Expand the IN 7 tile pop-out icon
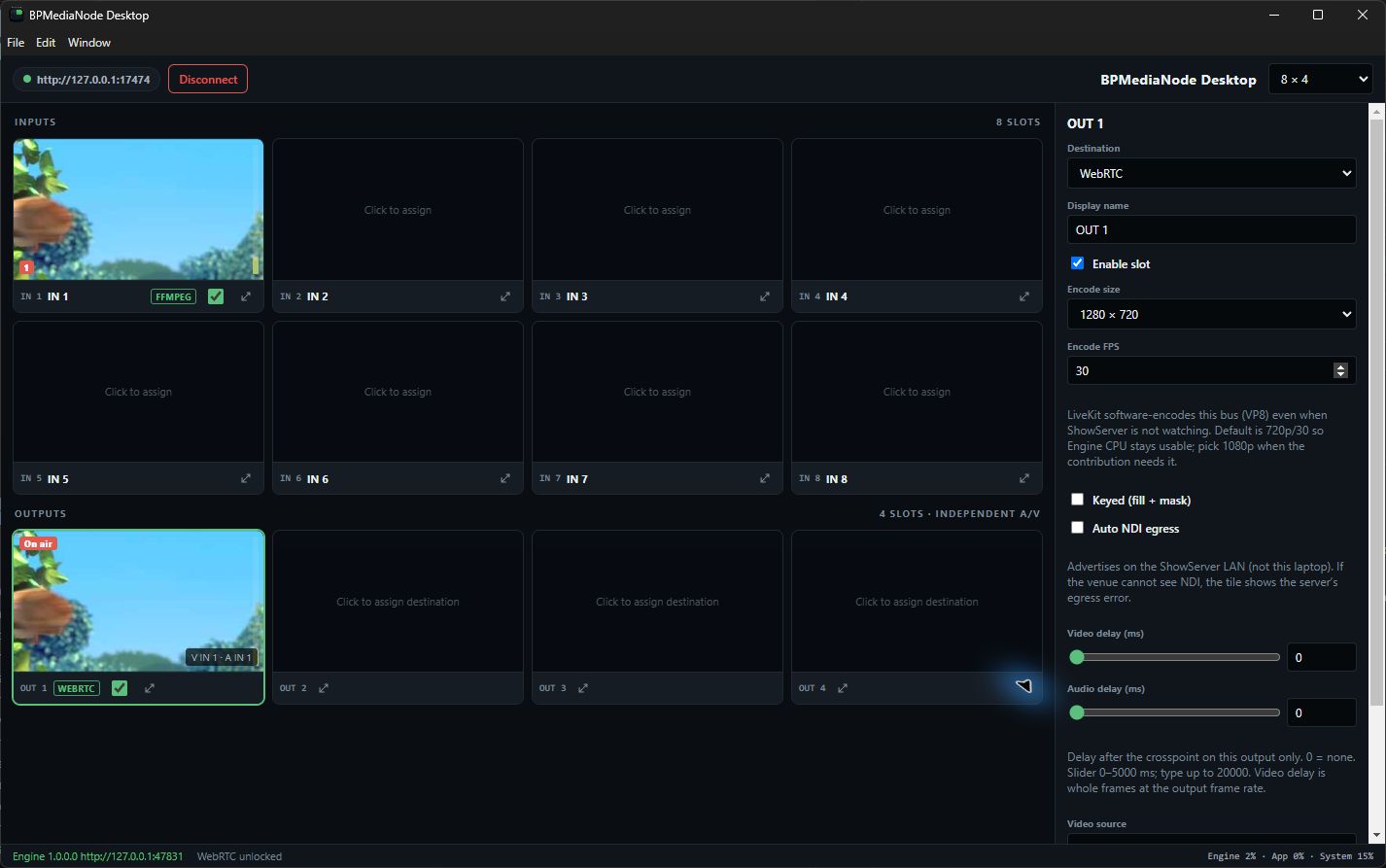The width and height of the screenshot is (1386, 868). pyautogui.click(x=765, y=478)
